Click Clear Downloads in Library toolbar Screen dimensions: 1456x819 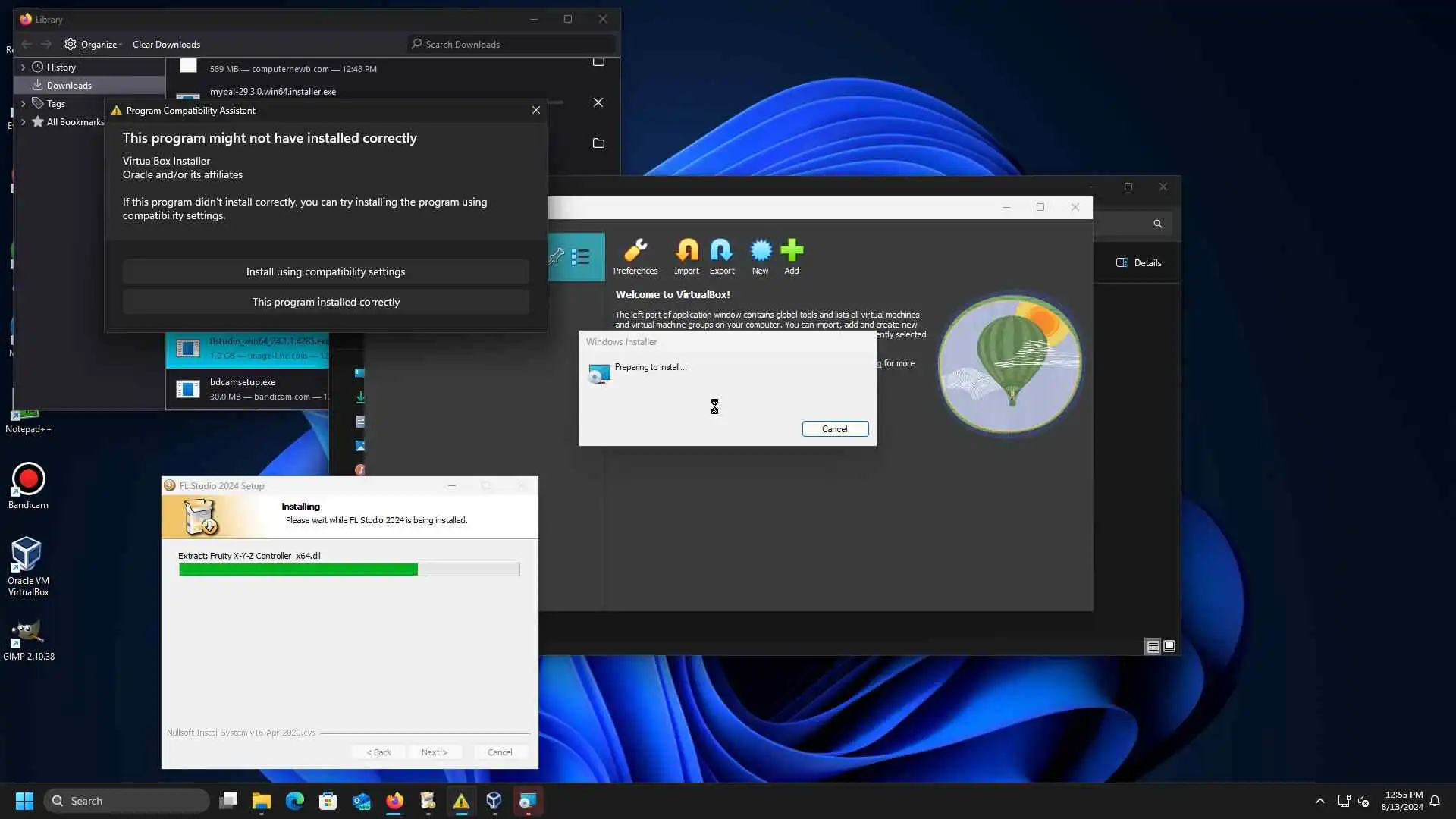tap(166, 45)
